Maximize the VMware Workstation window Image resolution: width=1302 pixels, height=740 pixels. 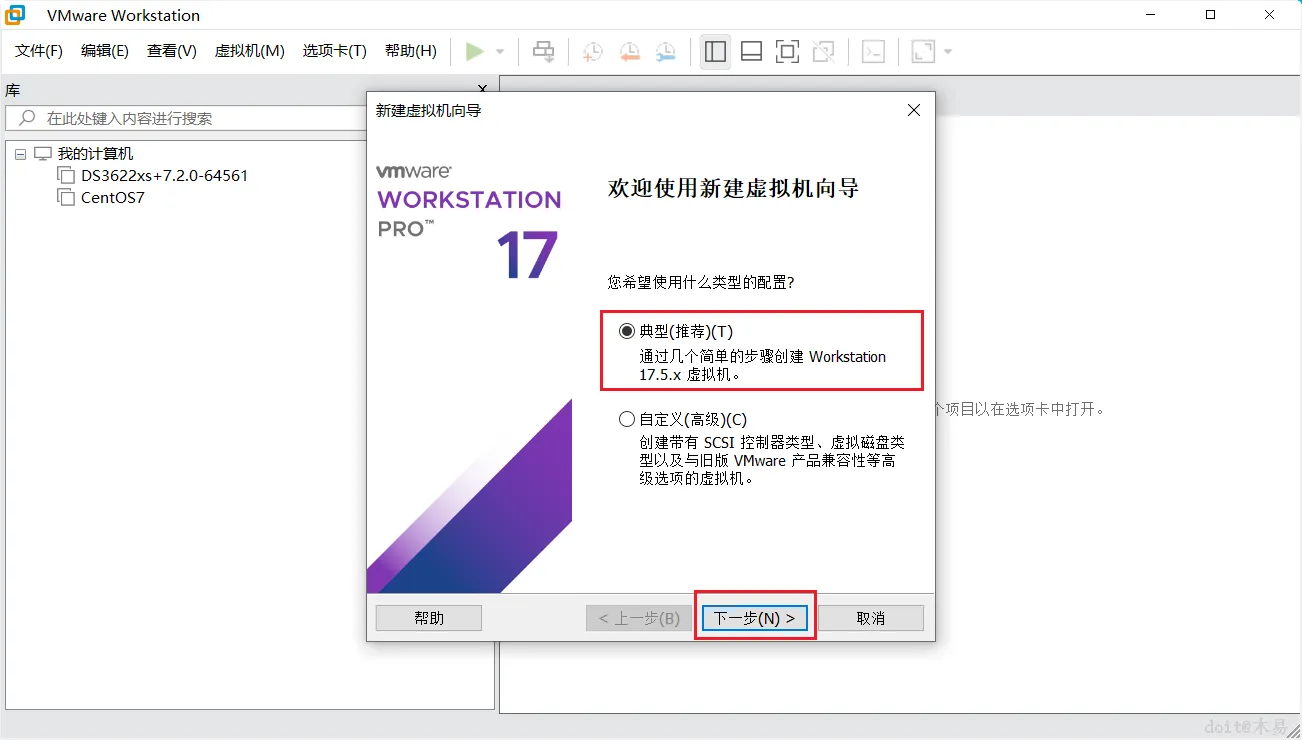1211,15
